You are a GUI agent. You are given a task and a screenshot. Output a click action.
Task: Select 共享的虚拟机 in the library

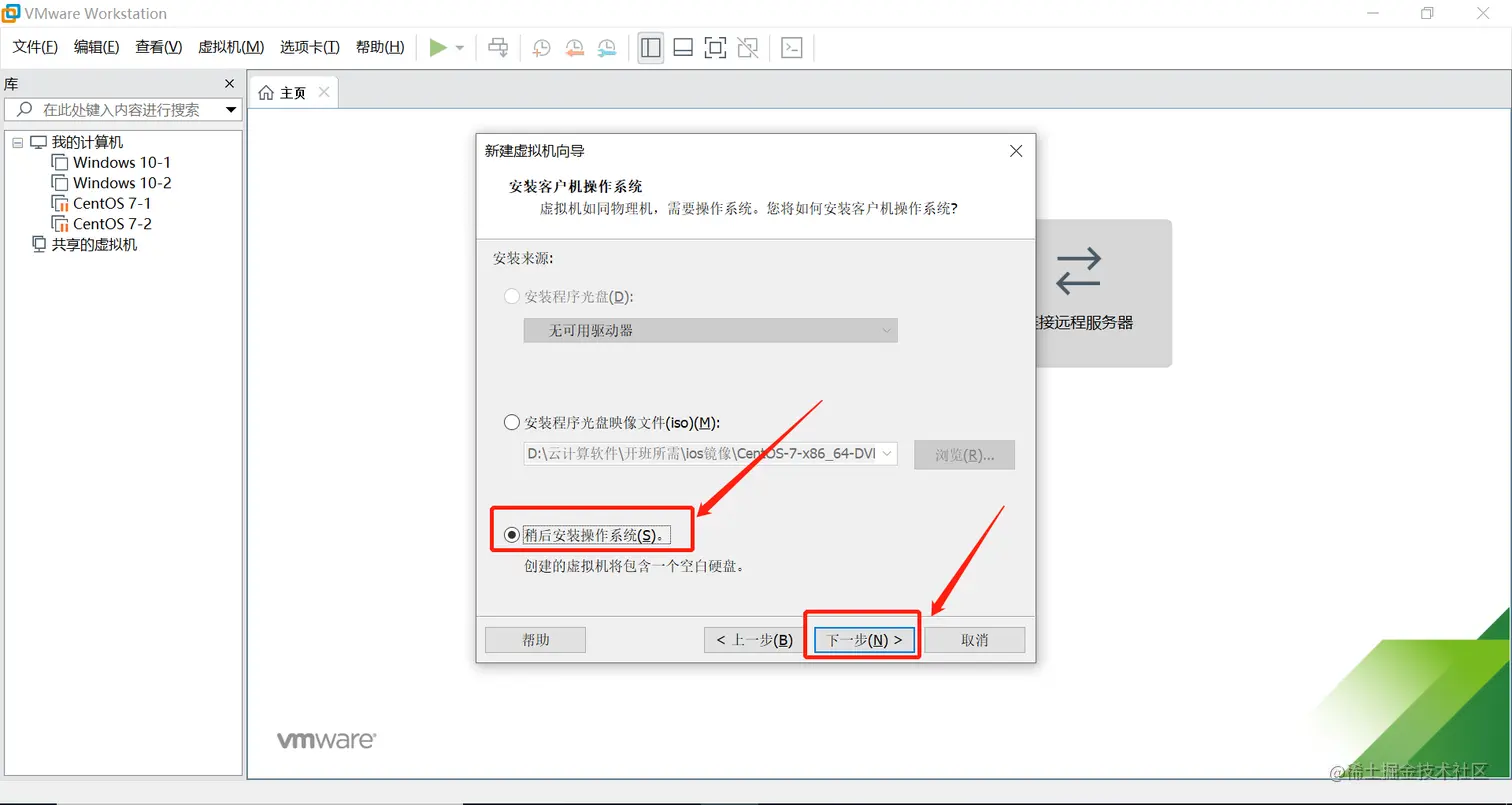pyautogui.click(x=94, y=244)
